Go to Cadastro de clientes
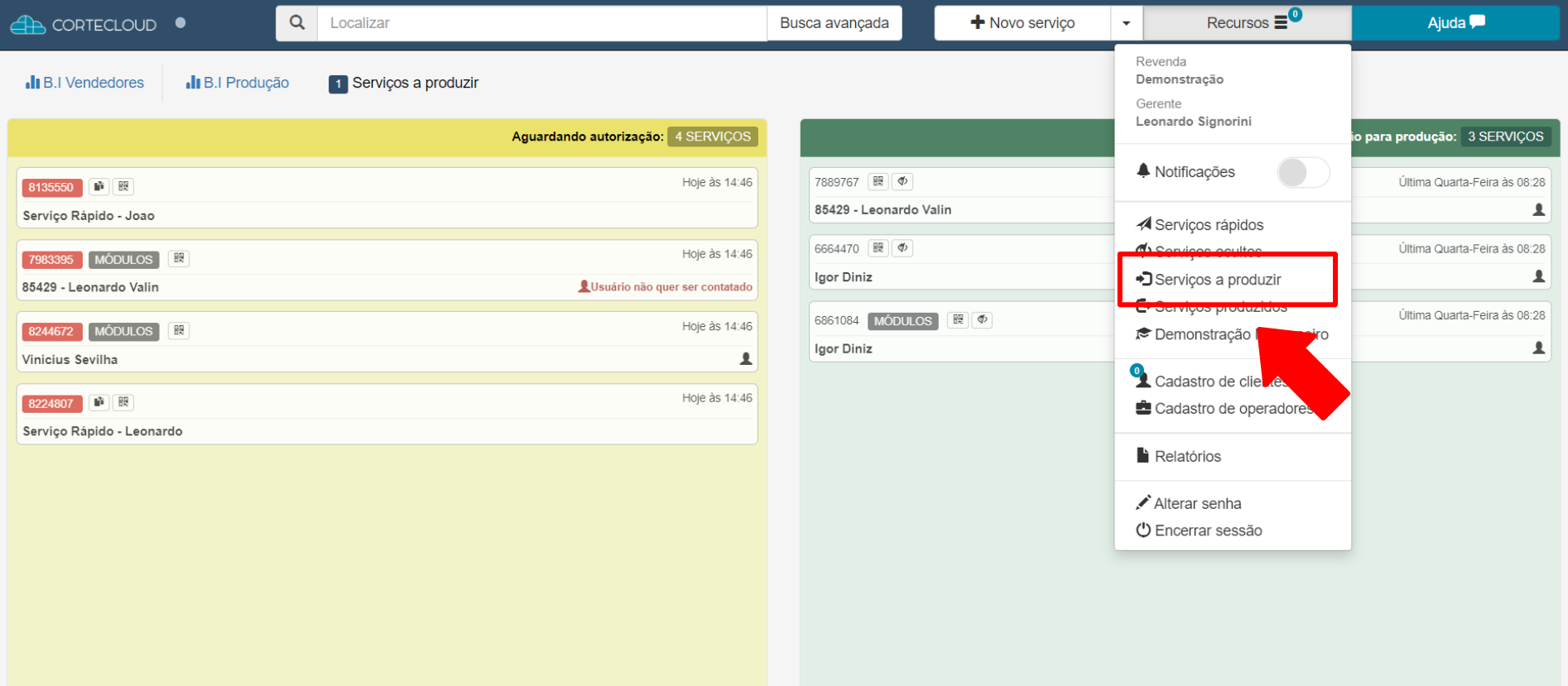The height and width of the screenshot is (686, 1568). point(1213,381)
